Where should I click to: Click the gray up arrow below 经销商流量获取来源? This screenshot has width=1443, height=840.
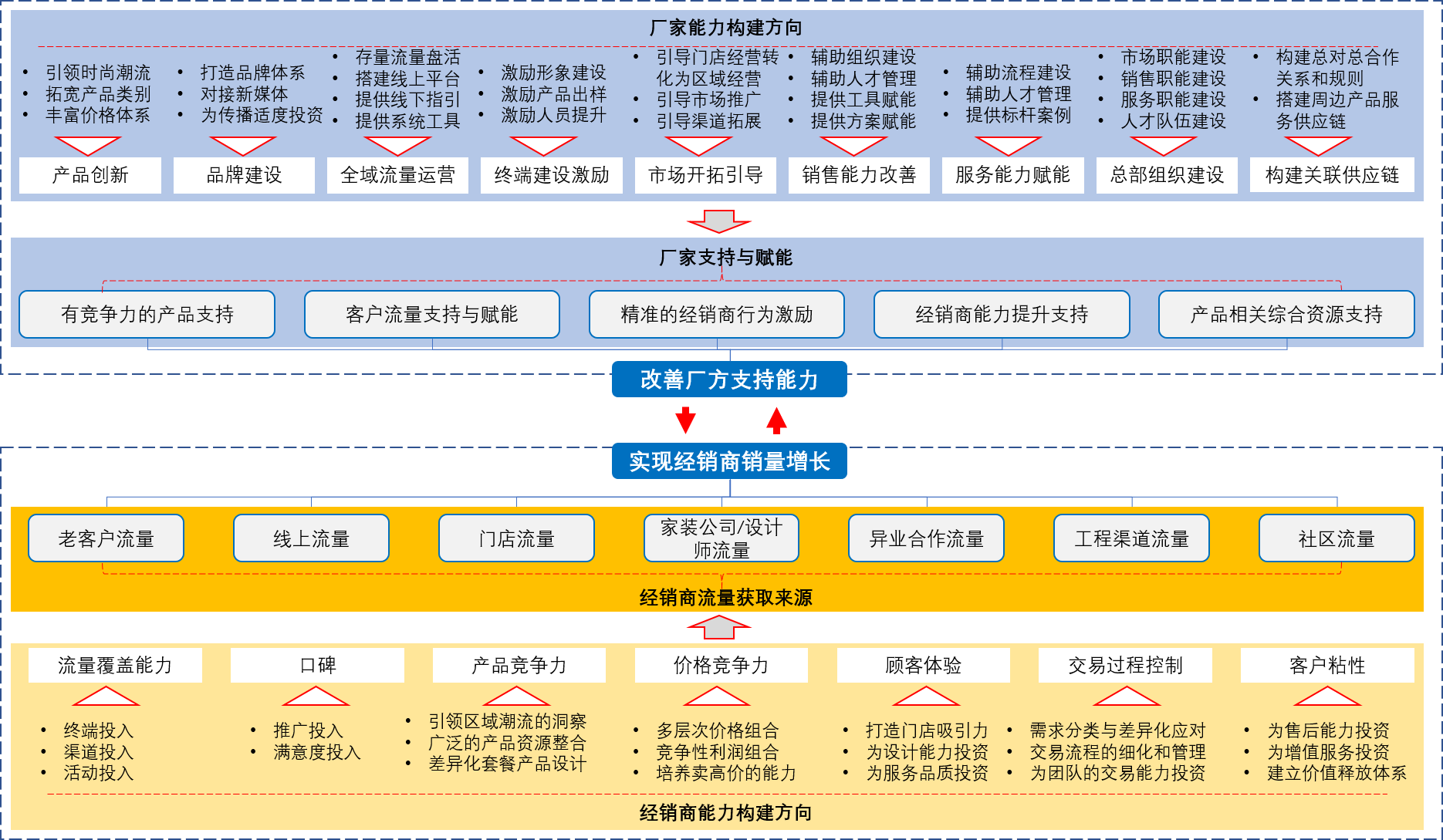[719, 627]
